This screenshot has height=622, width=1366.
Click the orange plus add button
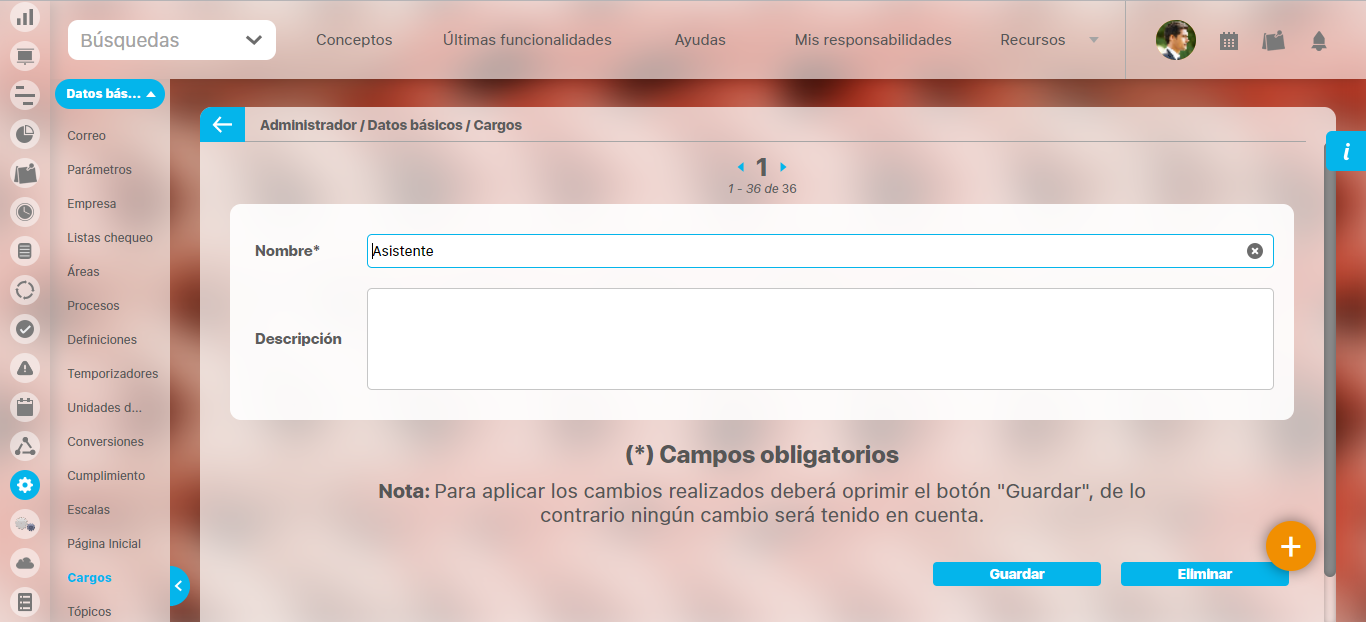(1290, 547)
